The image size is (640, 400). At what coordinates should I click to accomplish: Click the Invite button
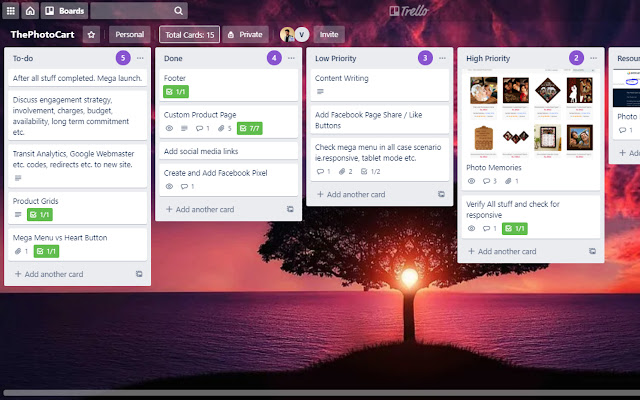[328, 34]
